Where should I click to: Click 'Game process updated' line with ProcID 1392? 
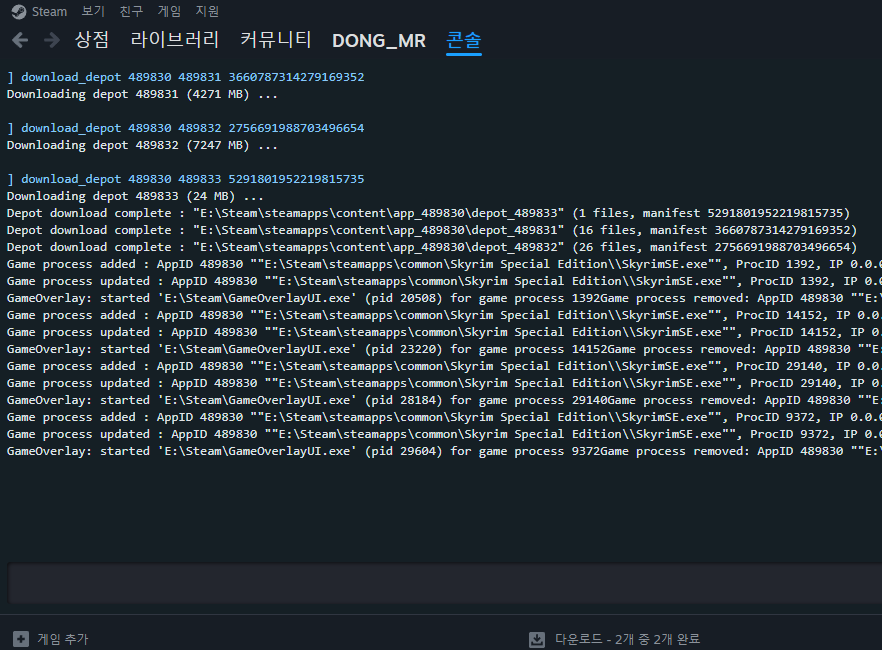pos(444,281)
